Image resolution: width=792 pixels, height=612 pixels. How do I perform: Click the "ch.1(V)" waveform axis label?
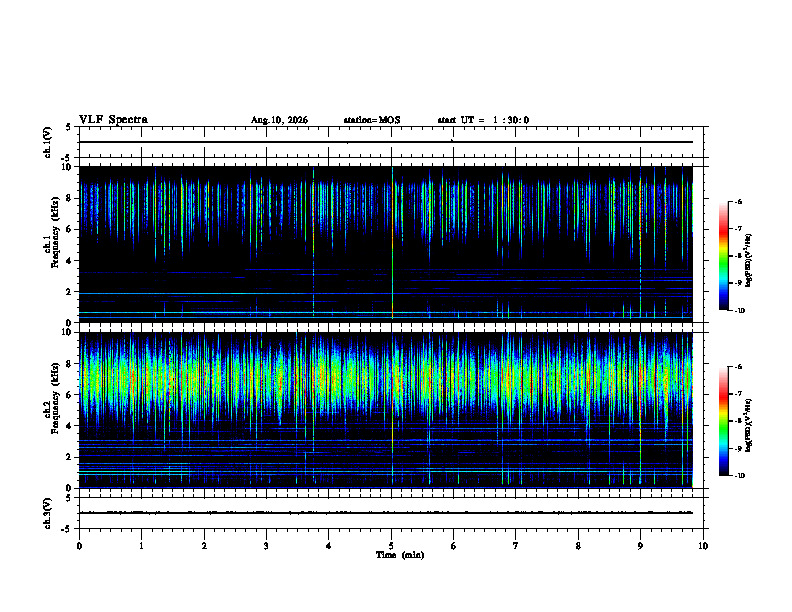point(47,142)
